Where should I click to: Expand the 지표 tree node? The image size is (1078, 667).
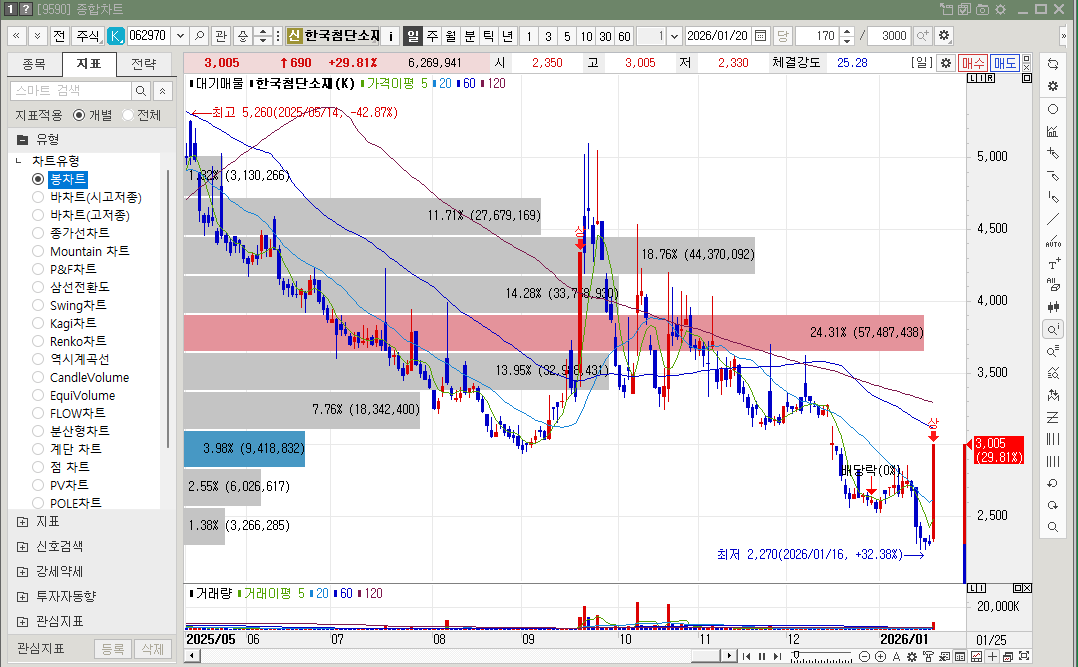coord(23,522)
